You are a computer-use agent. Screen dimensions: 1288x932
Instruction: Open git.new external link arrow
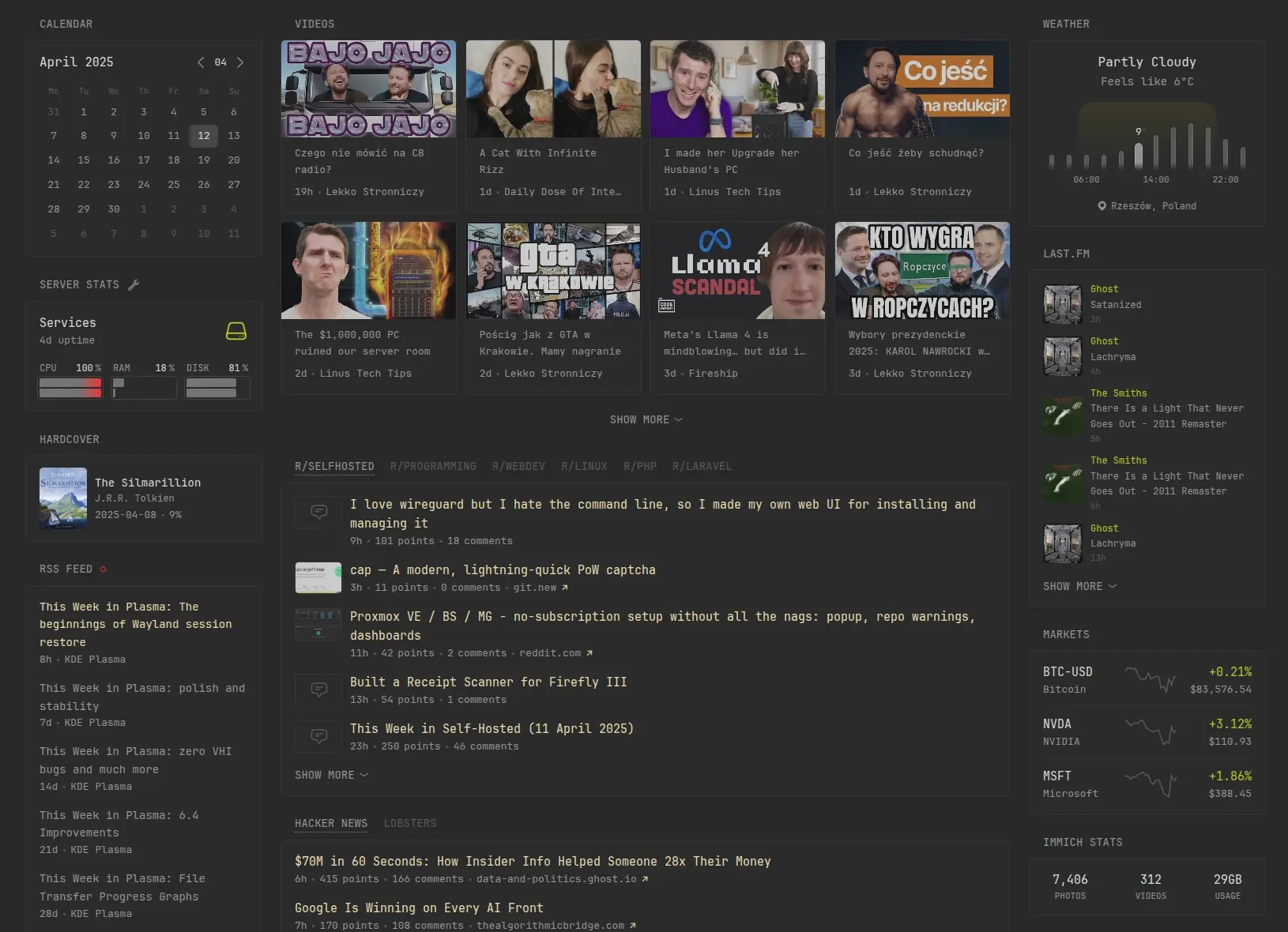click(x=564, y=588)
